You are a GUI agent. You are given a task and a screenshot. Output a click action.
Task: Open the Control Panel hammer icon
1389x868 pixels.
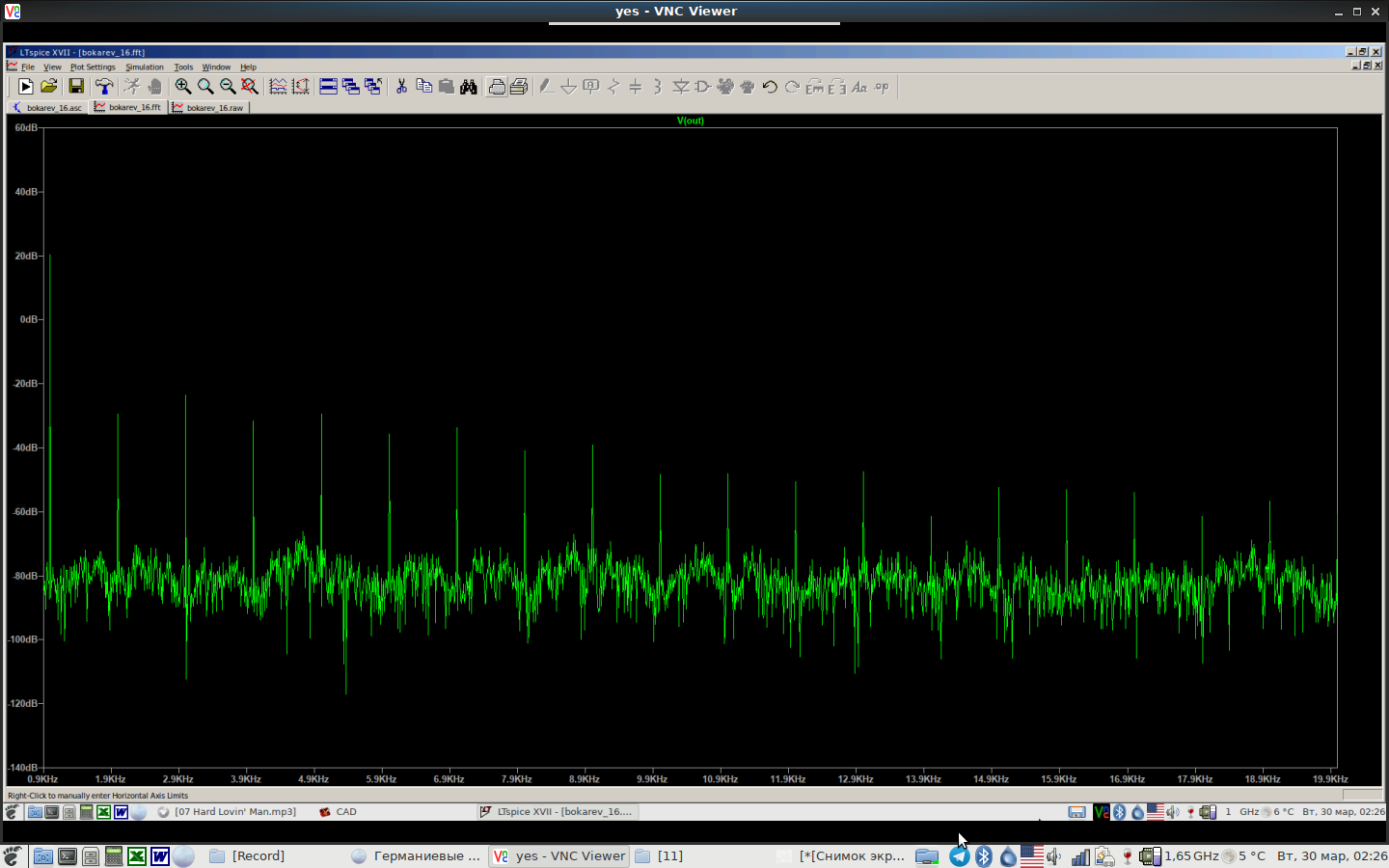click(104, 87)
